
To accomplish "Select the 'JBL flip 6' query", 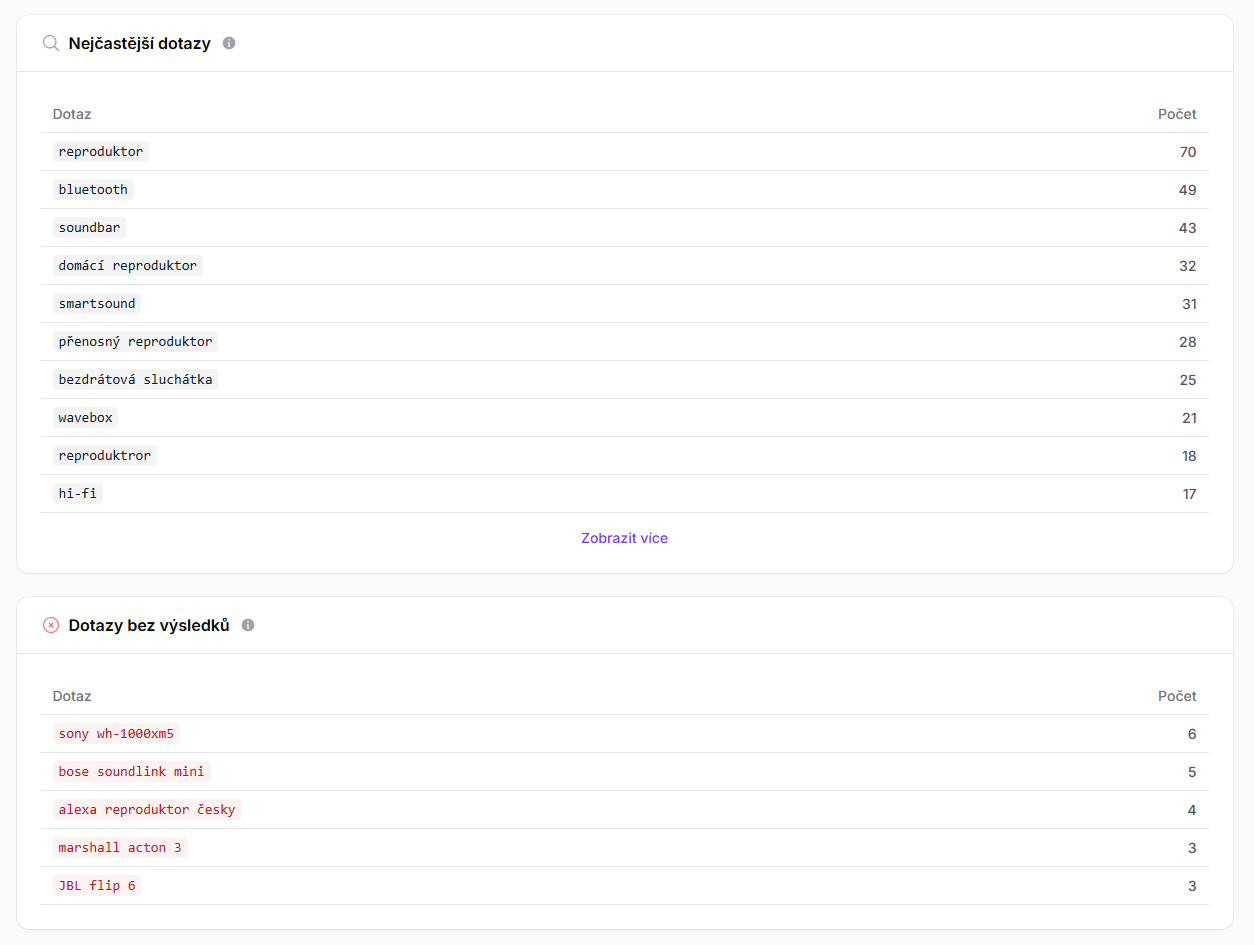I will [x=97, y=886].
